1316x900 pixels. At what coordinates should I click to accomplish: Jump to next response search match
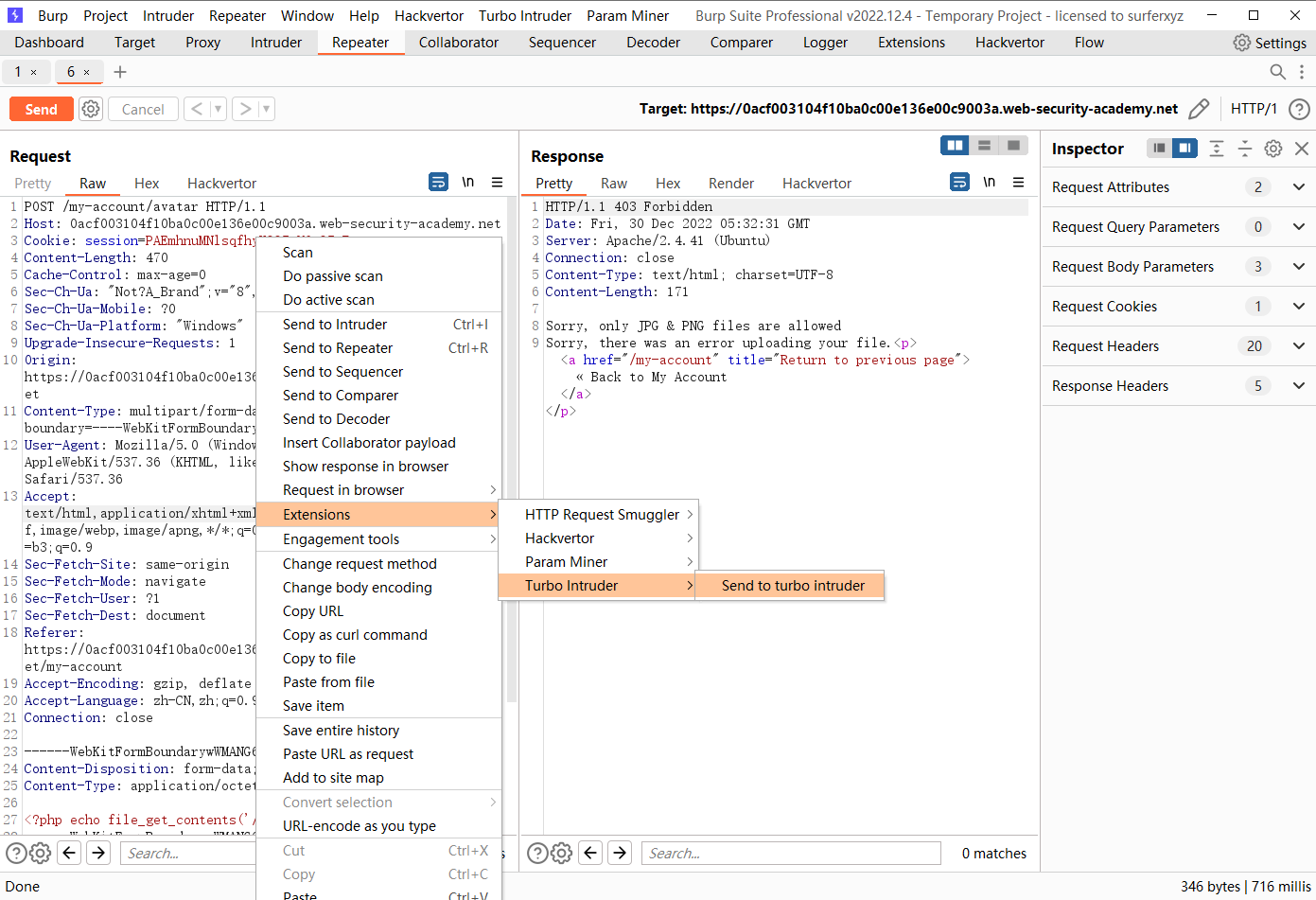[x=620, y=853]
